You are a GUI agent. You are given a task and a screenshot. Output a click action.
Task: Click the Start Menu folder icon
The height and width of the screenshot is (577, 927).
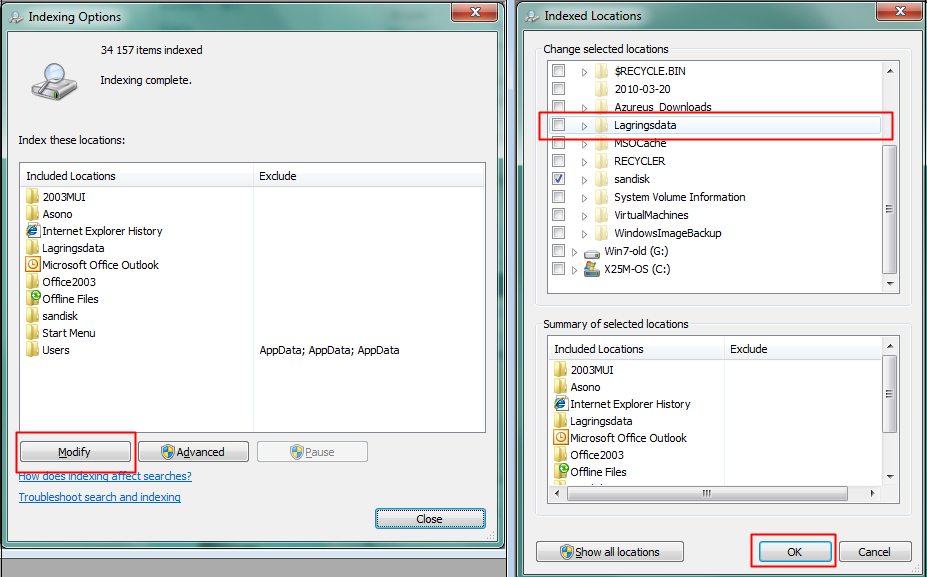point(33,332)
